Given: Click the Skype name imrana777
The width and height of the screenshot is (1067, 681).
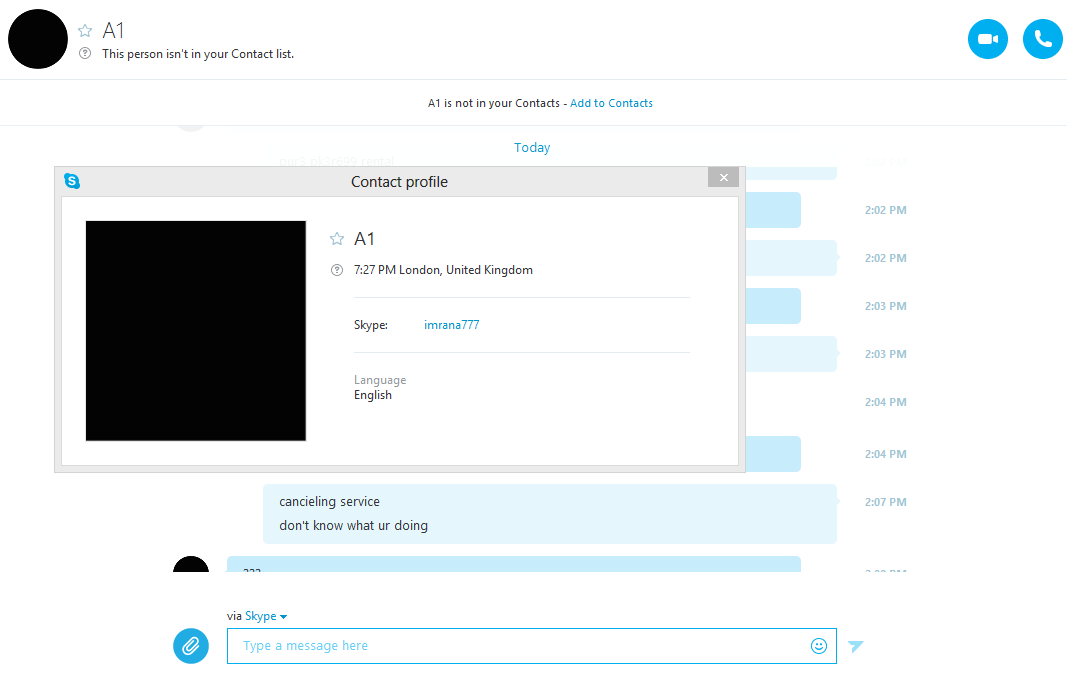Looking at the screenshot, I should [451, 325].
